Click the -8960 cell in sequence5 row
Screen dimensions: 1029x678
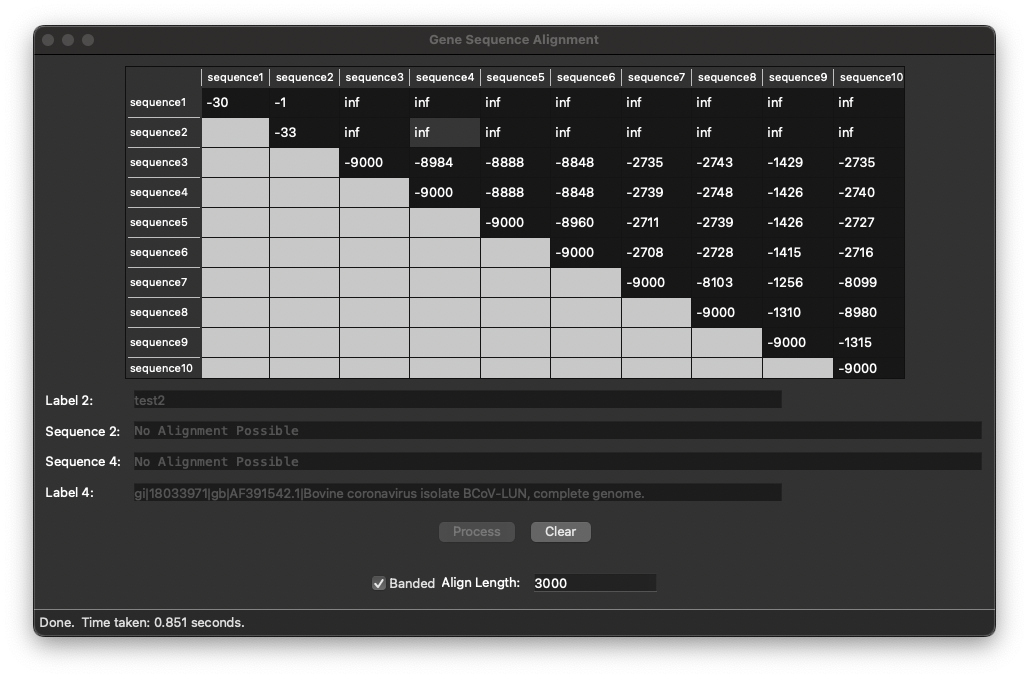[586, 222]
